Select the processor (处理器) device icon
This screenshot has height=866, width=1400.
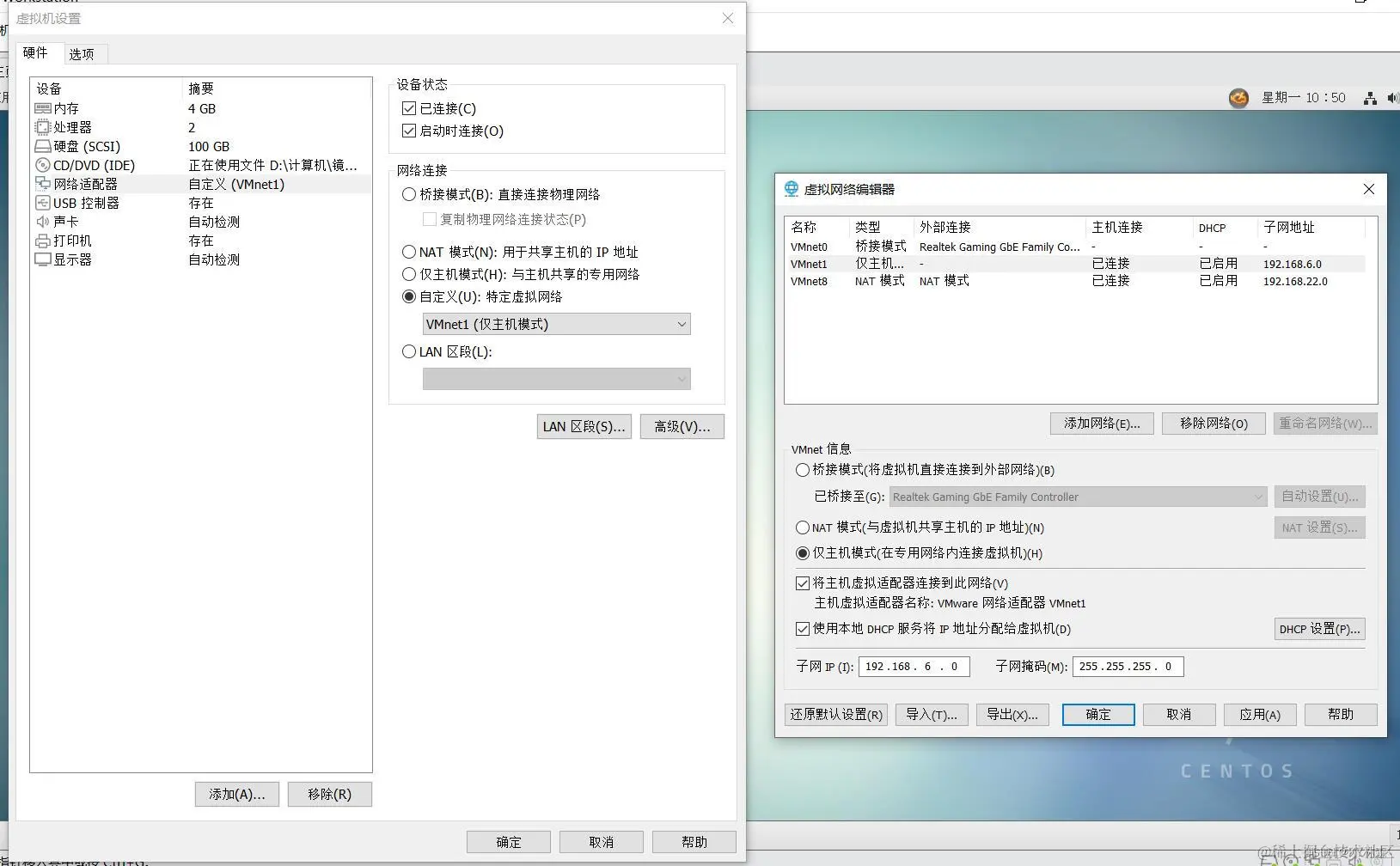43,127
